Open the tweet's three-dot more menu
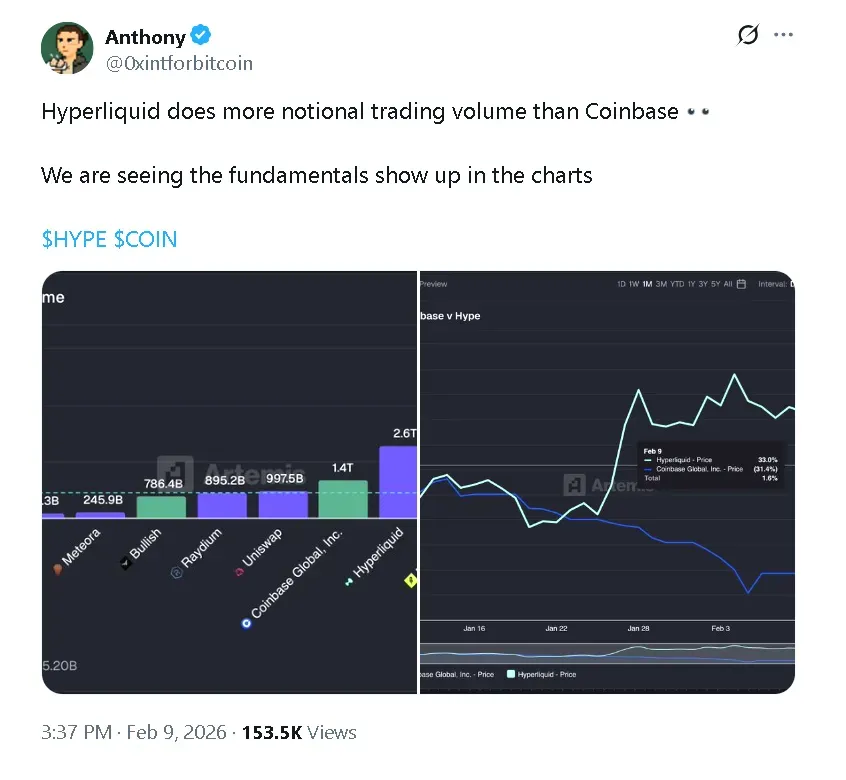This screenshot has width=846, height=780. tap(783, 36)
